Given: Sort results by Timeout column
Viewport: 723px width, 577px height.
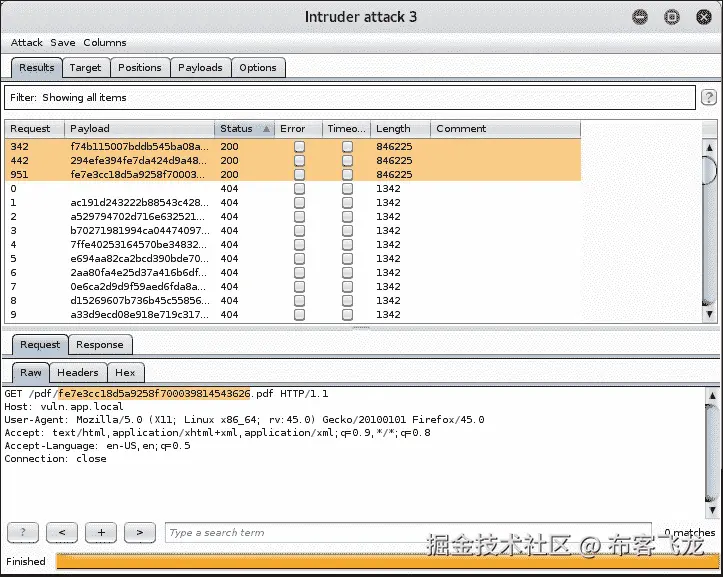Looking at the screenshot, I should click(346, 129).
